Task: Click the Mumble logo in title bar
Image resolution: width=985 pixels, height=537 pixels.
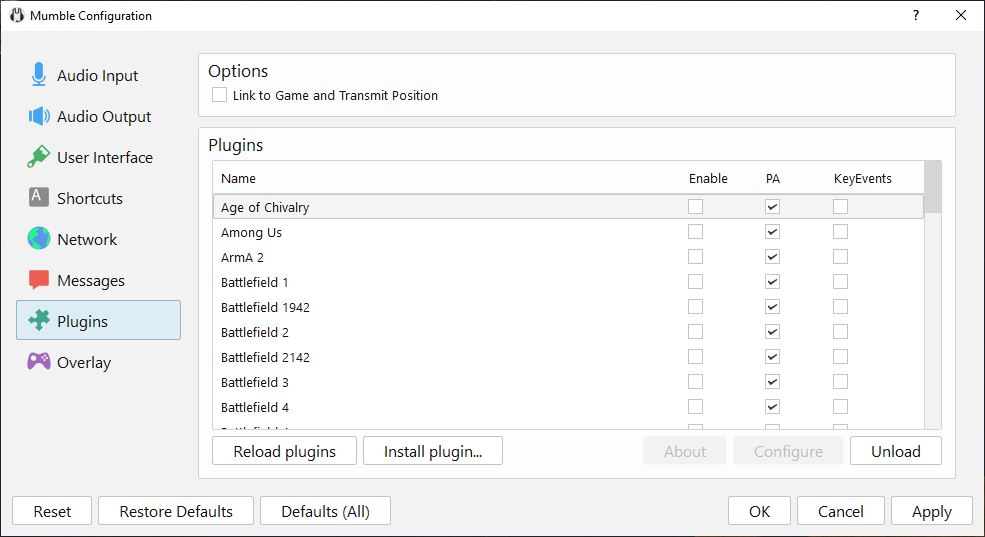Action: coord(16,15)
